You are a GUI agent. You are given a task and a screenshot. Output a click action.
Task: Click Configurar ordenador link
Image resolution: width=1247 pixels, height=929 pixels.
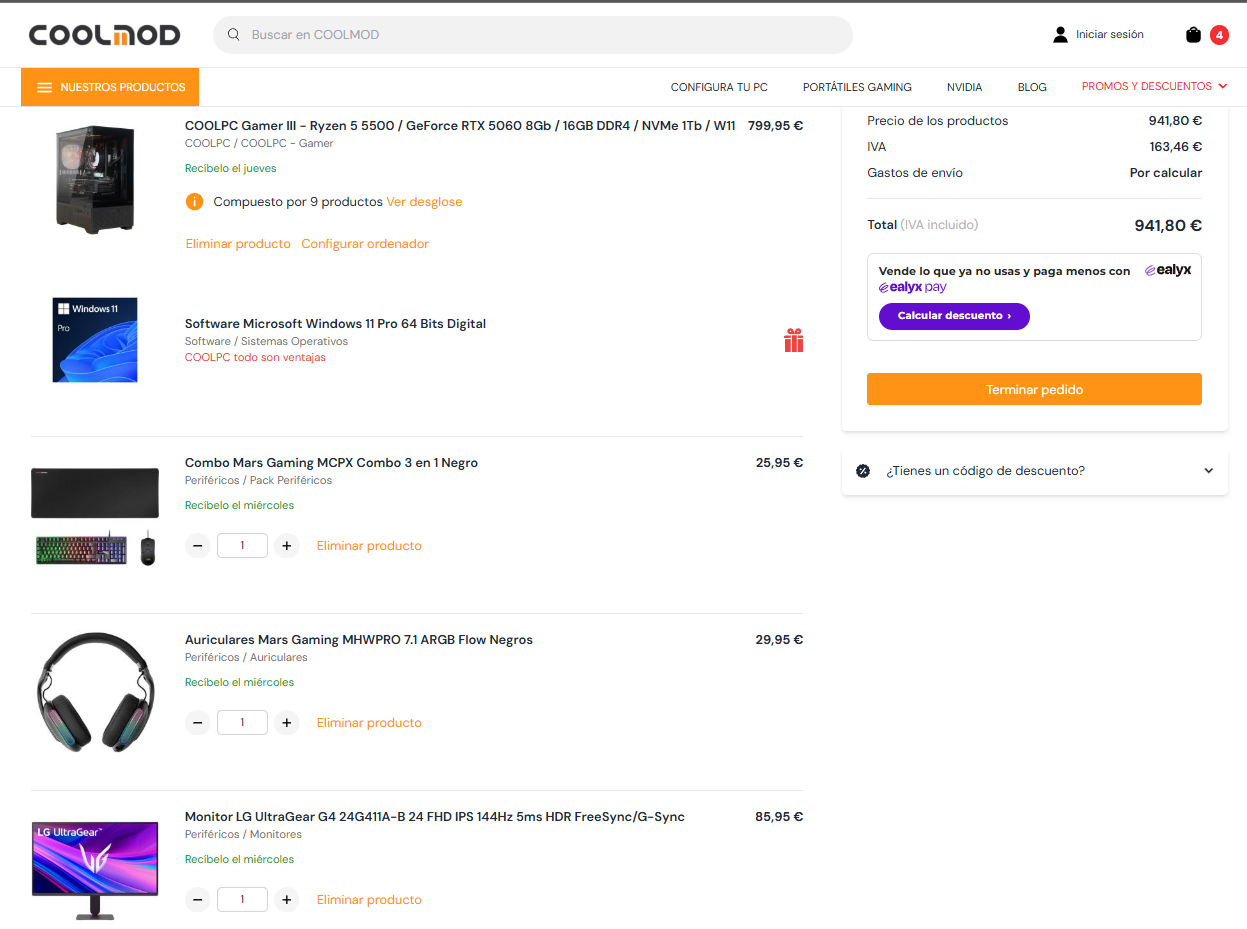(365, 244)
